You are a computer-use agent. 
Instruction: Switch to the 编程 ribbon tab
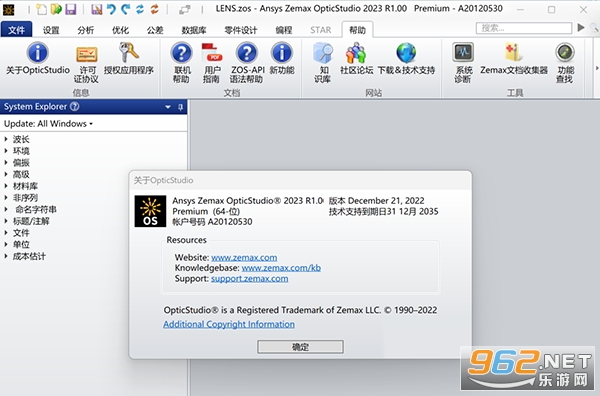[x=284, y=30]
